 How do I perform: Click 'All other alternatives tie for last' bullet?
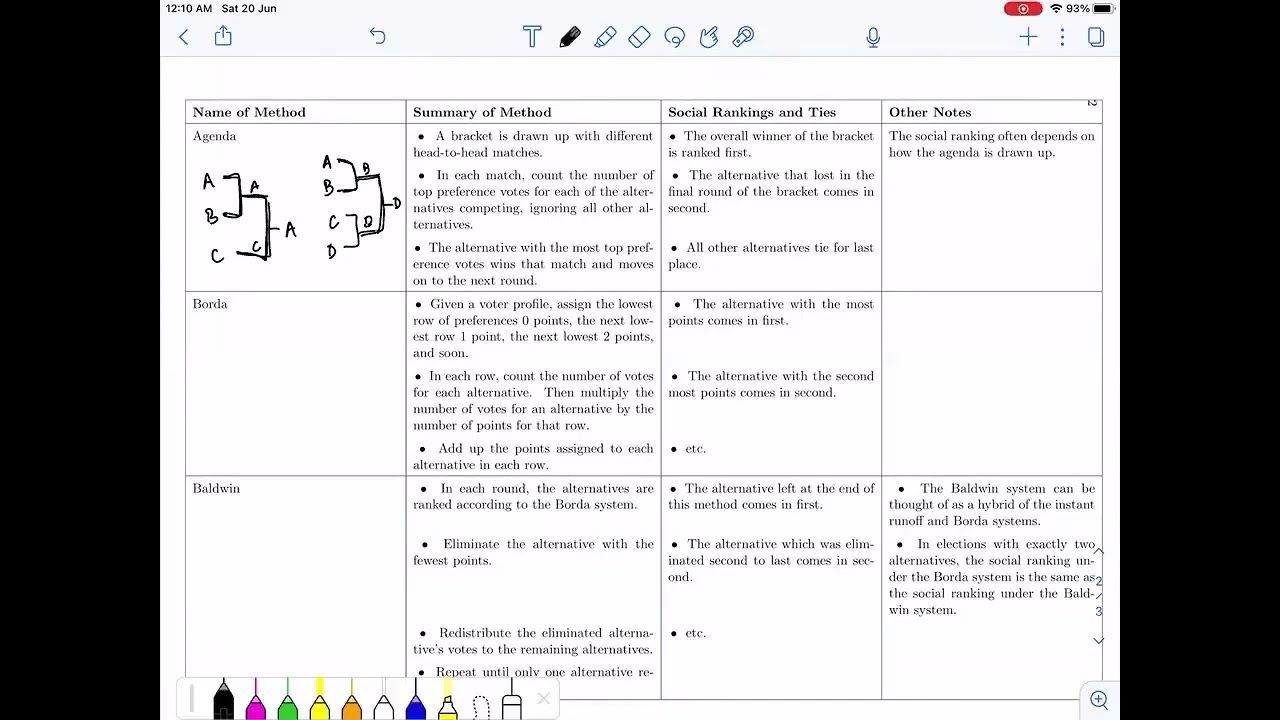[771, 256]
